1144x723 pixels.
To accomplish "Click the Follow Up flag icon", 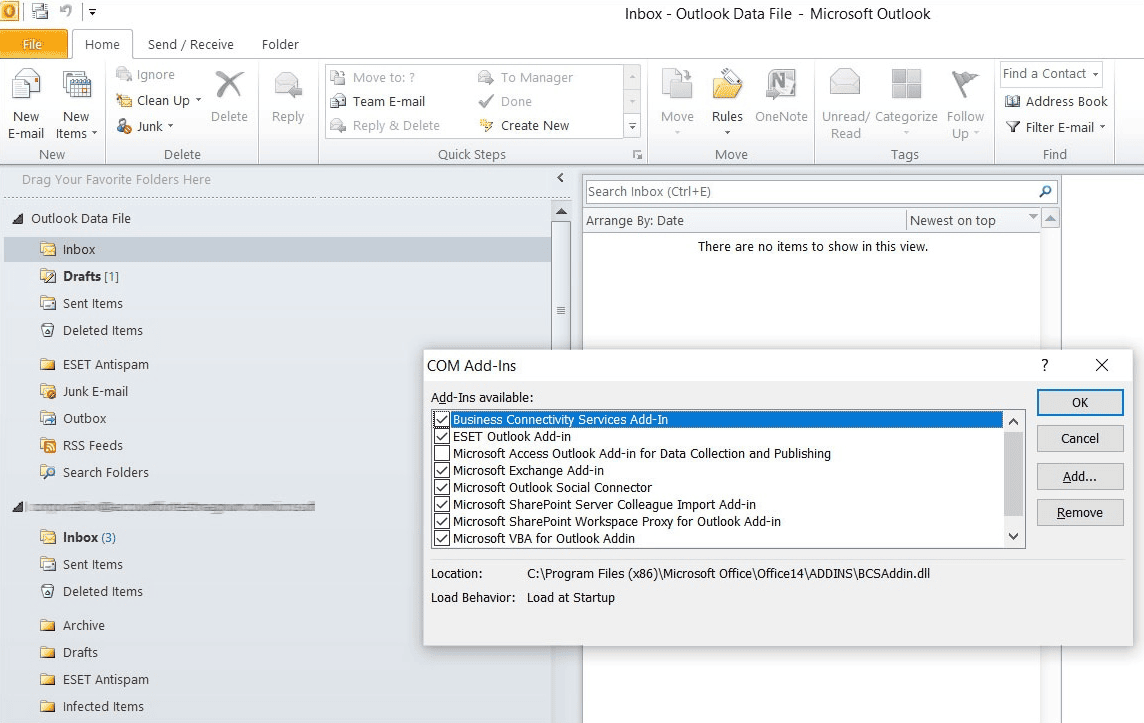I will [x=965, y=88].
